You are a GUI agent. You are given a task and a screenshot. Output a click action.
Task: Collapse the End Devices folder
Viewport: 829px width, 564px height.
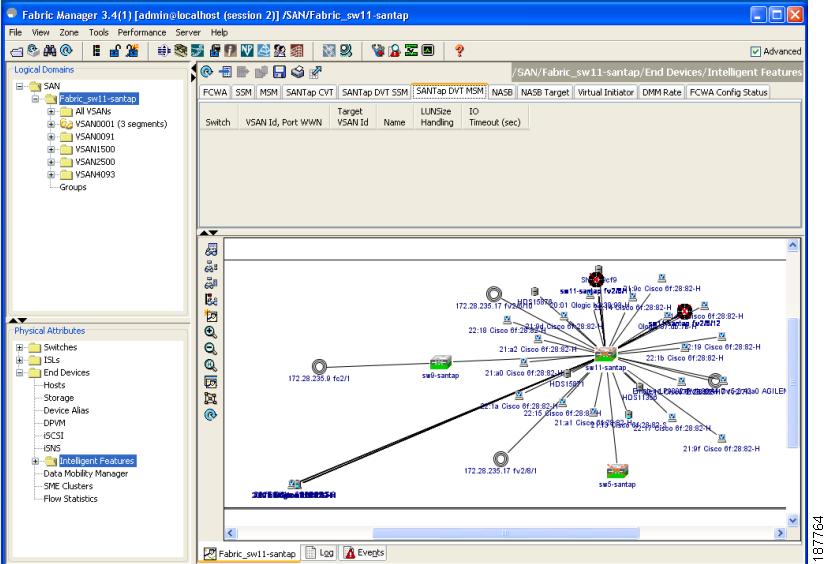20,373
